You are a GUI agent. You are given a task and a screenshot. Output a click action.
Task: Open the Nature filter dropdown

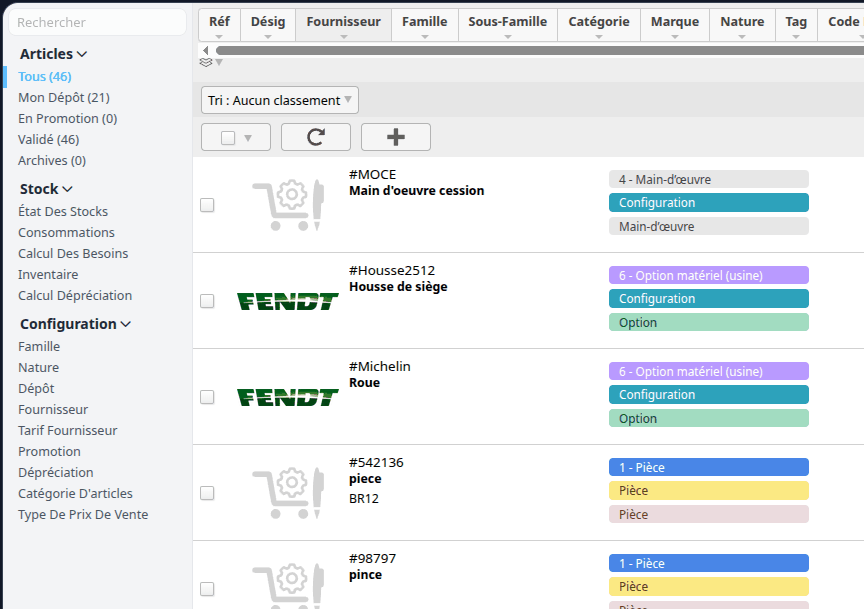(742, 25)
